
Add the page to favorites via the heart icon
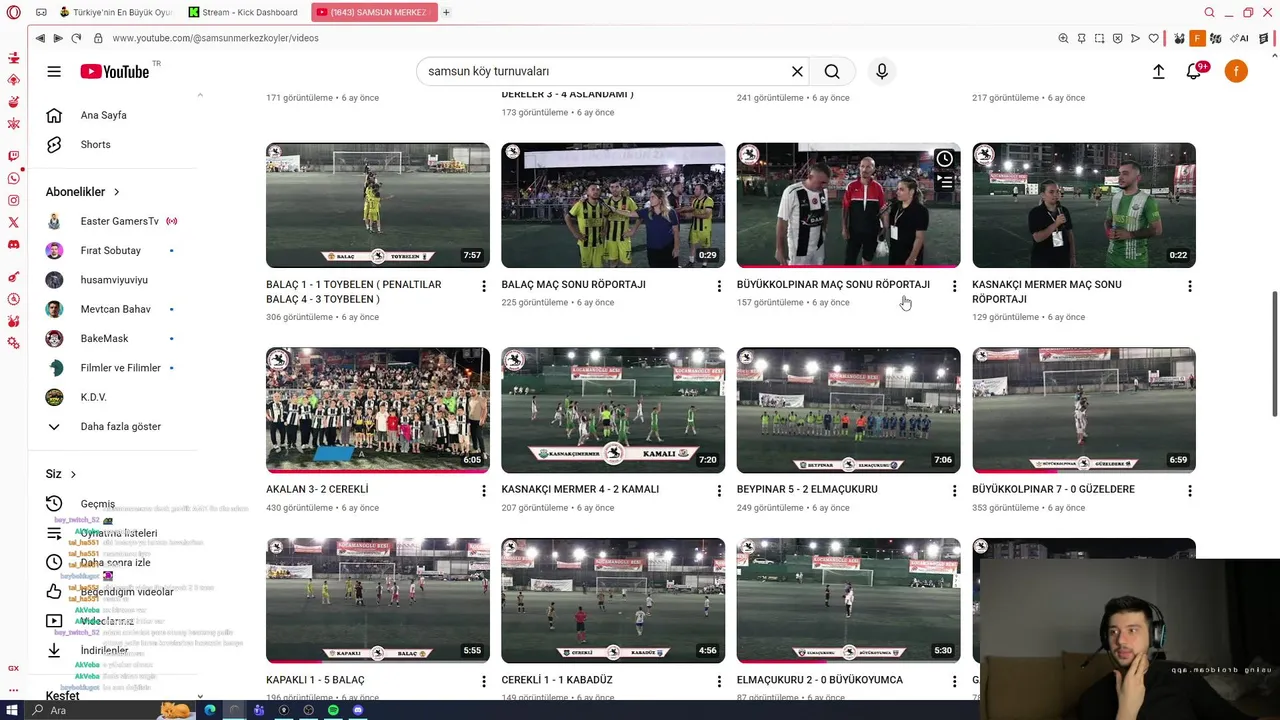pos(1153,38)
